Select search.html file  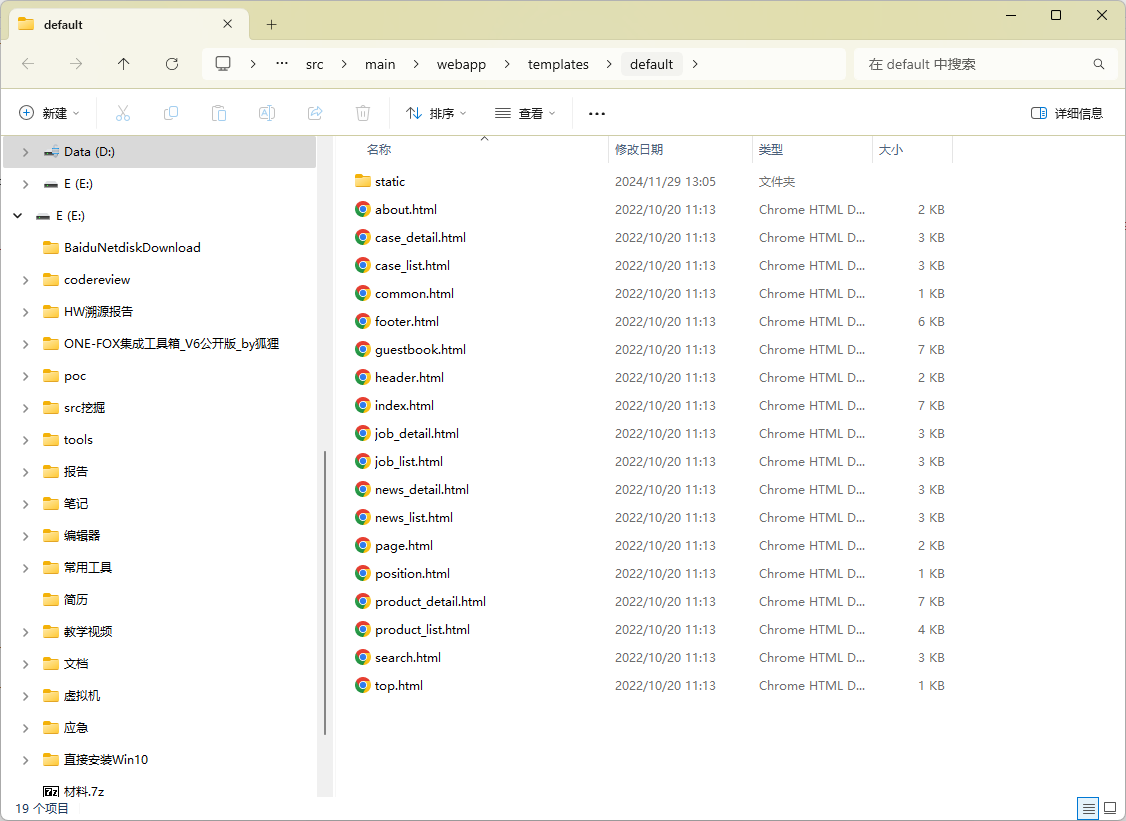pyautogui.click(x=408, y=658)
